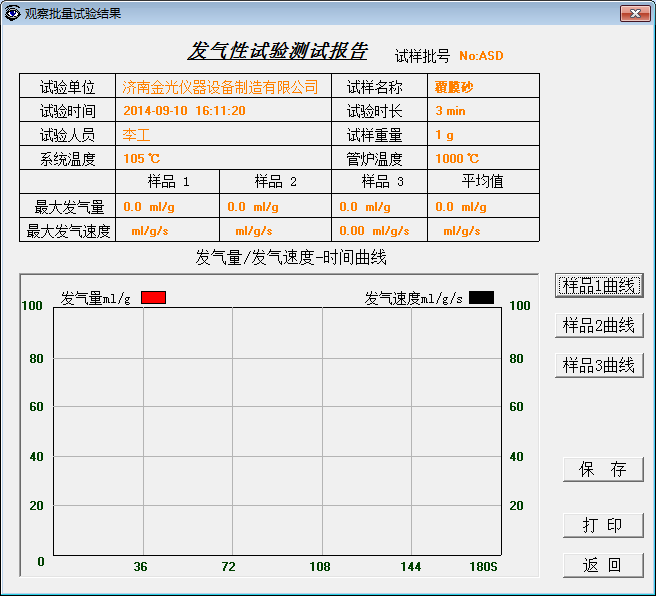Click the 样品1曲线 button
656x596 pixels.
tap(599, 286)
